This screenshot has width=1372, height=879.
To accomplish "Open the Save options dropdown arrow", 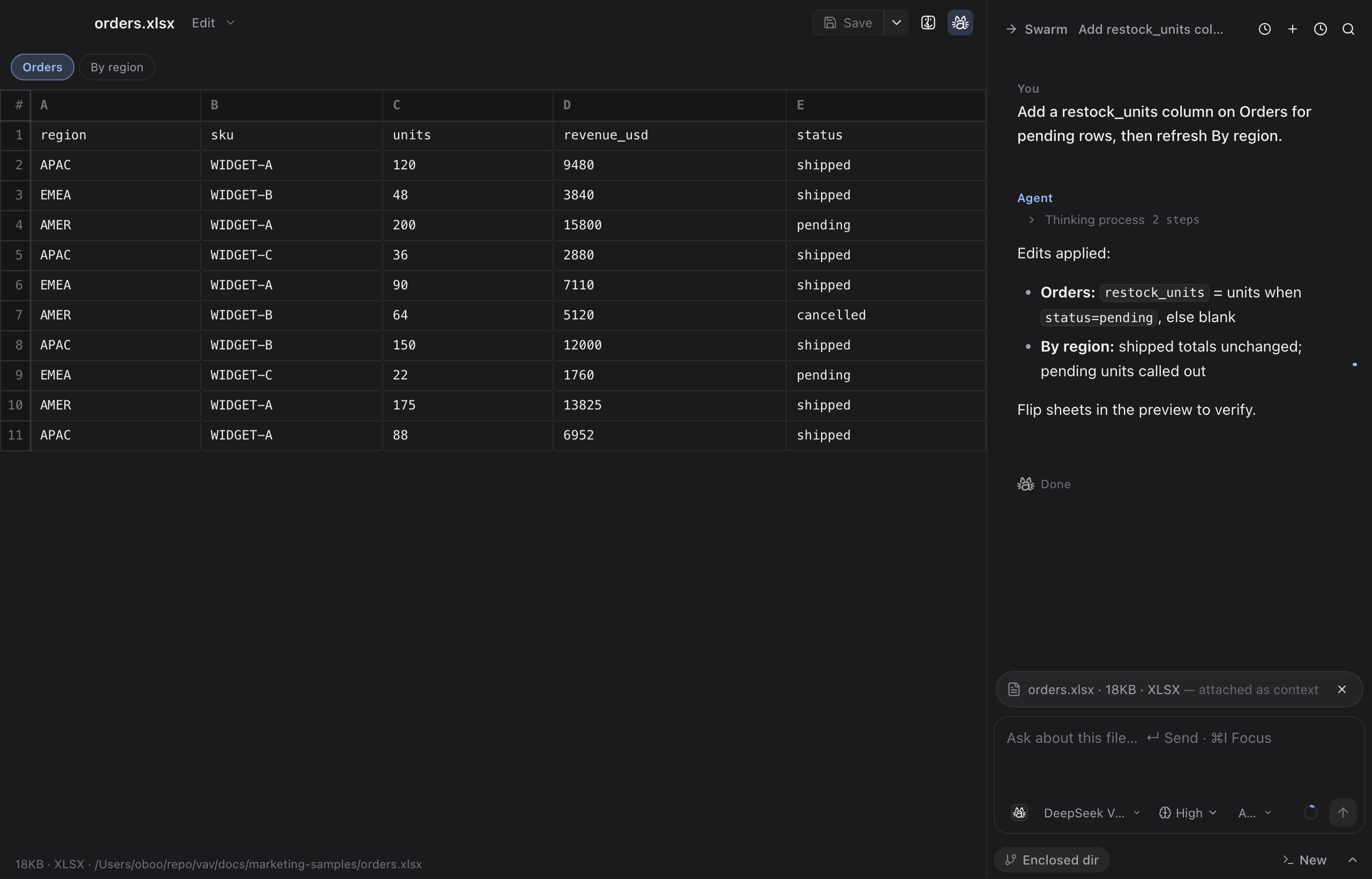I will coord(897,23).
